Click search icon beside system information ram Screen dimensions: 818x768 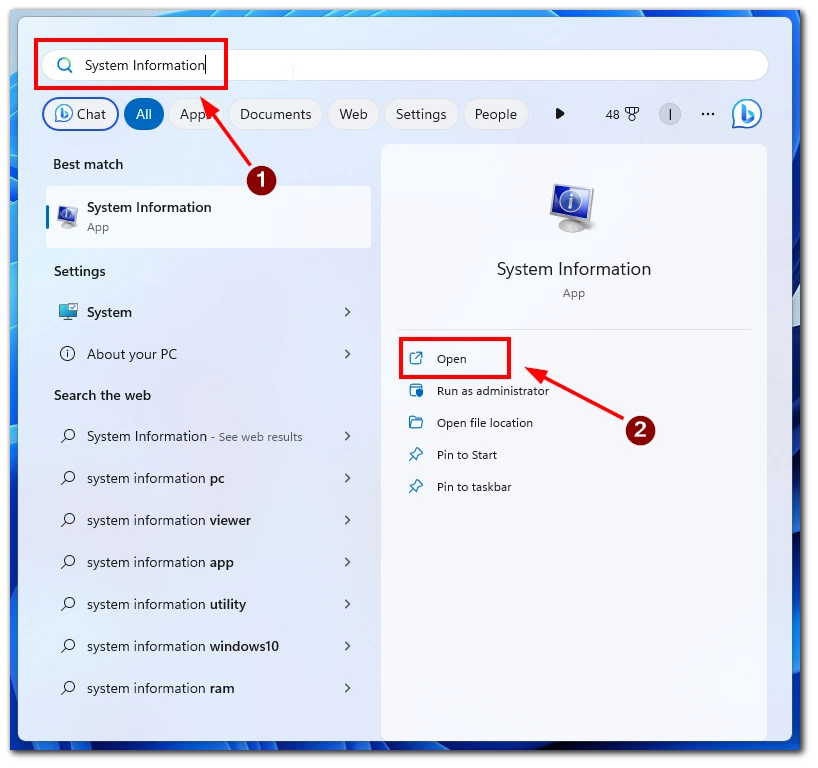(68, 688)
